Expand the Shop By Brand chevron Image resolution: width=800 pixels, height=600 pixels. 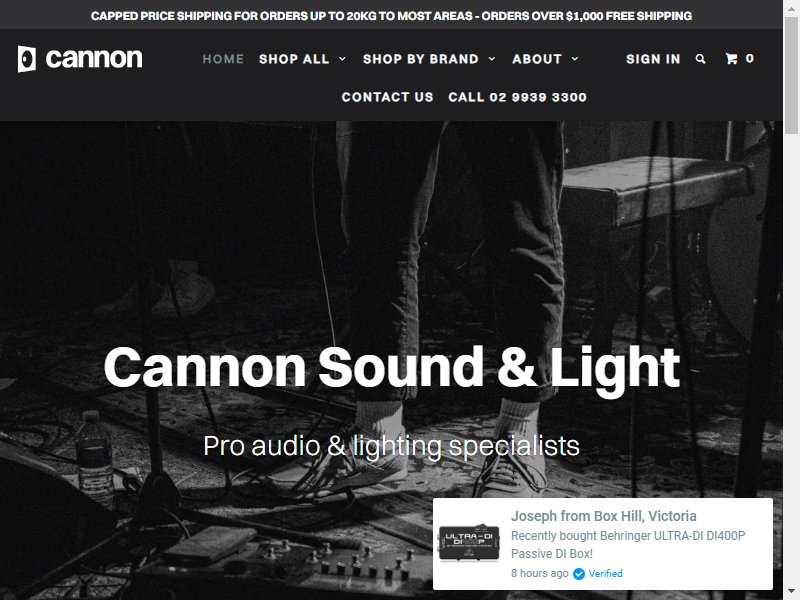[492, 59]
